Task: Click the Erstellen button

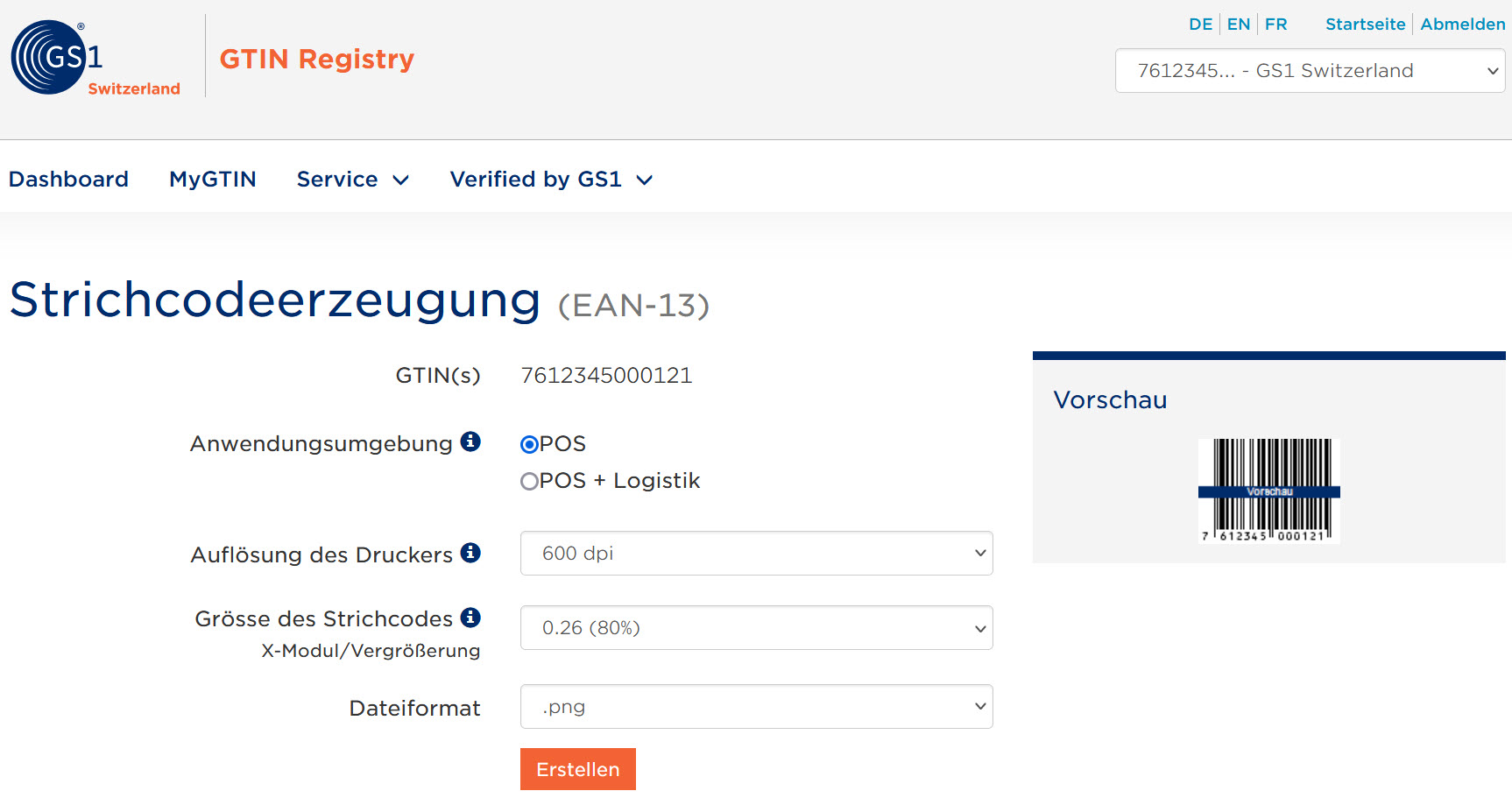Action: (577, 768)
